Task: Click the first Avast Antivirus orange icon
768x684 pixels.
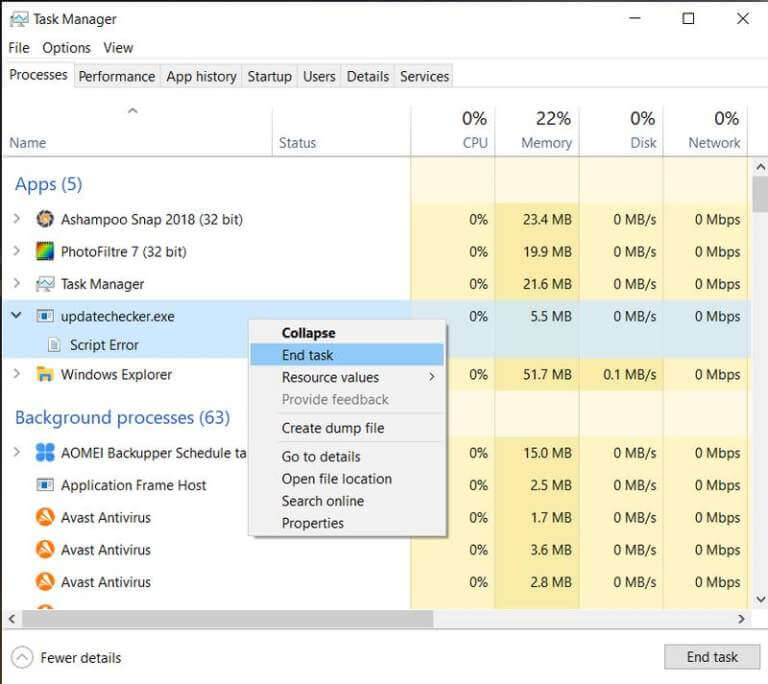Action: click(x=45, y=517)
